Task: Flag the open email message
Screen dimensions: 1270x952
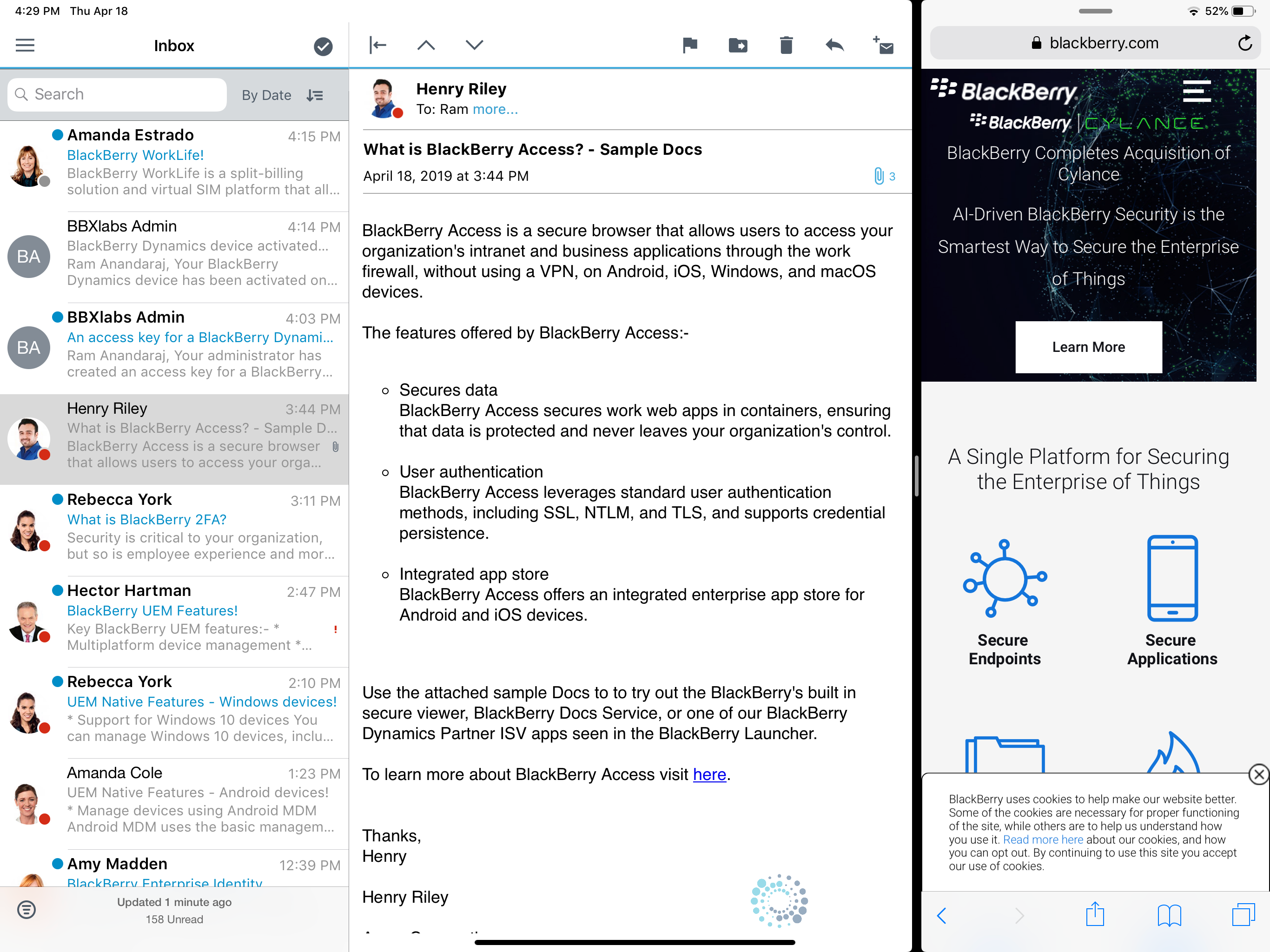Action: (689, 45)
